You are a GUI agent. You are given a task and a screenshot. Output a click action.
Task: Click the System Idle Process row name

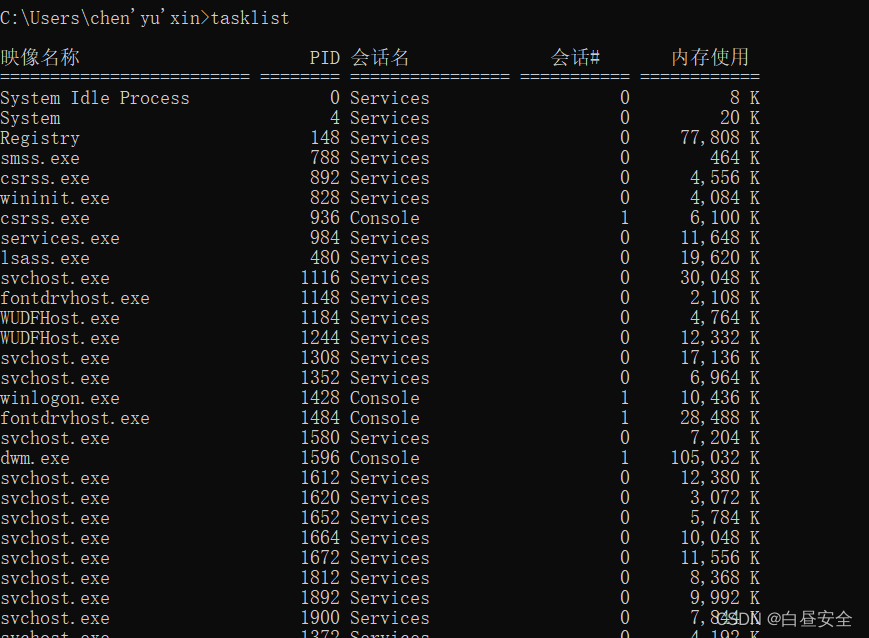[95, 98]
